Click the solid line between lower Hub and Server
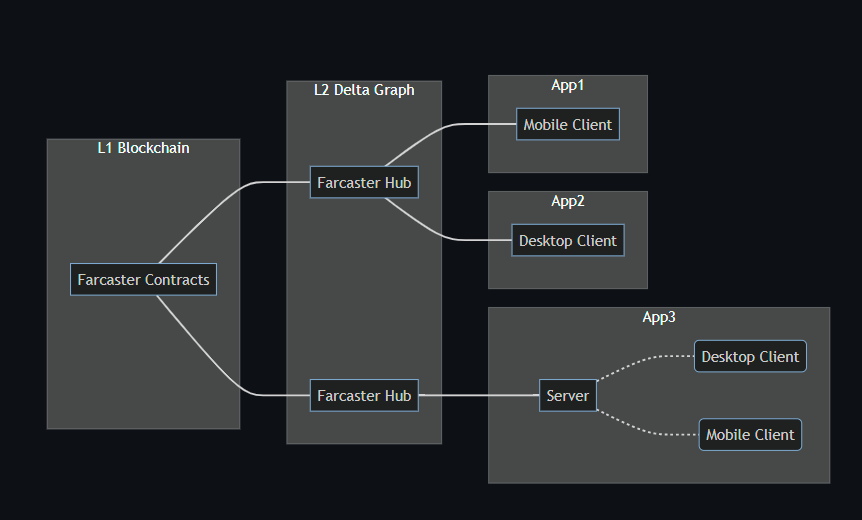862x520 pixels. click(480, 396)
